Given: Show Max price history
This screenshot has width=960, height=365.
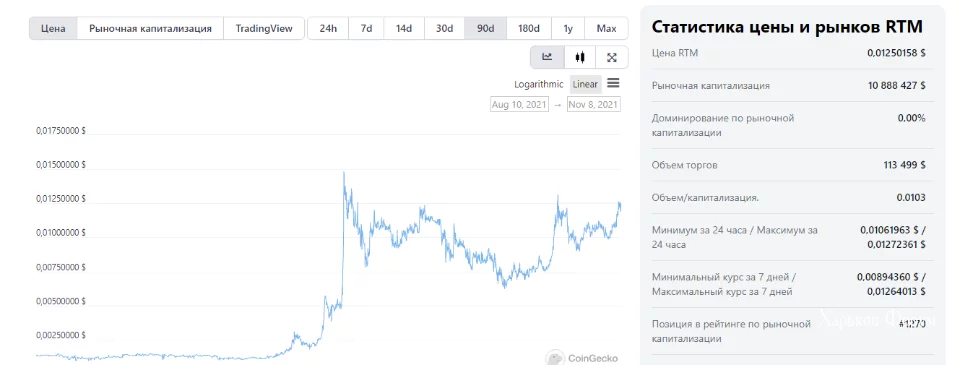Looking at the screenshot, I should click(x=606, y=28).
